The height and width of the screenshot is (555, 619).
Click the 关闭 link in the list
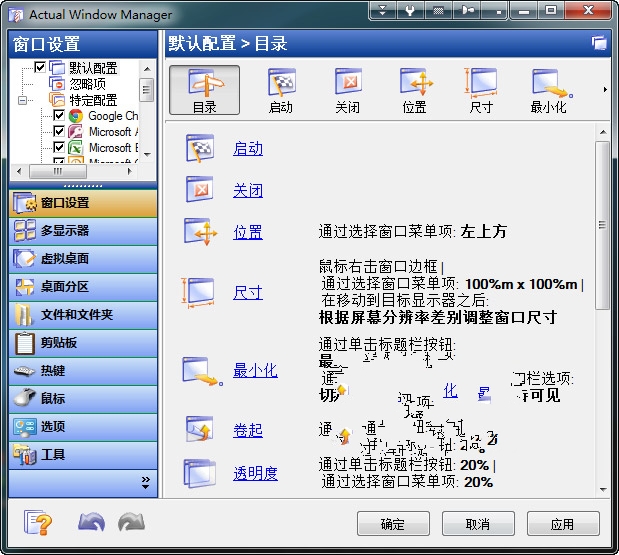(x=248, y=191)
